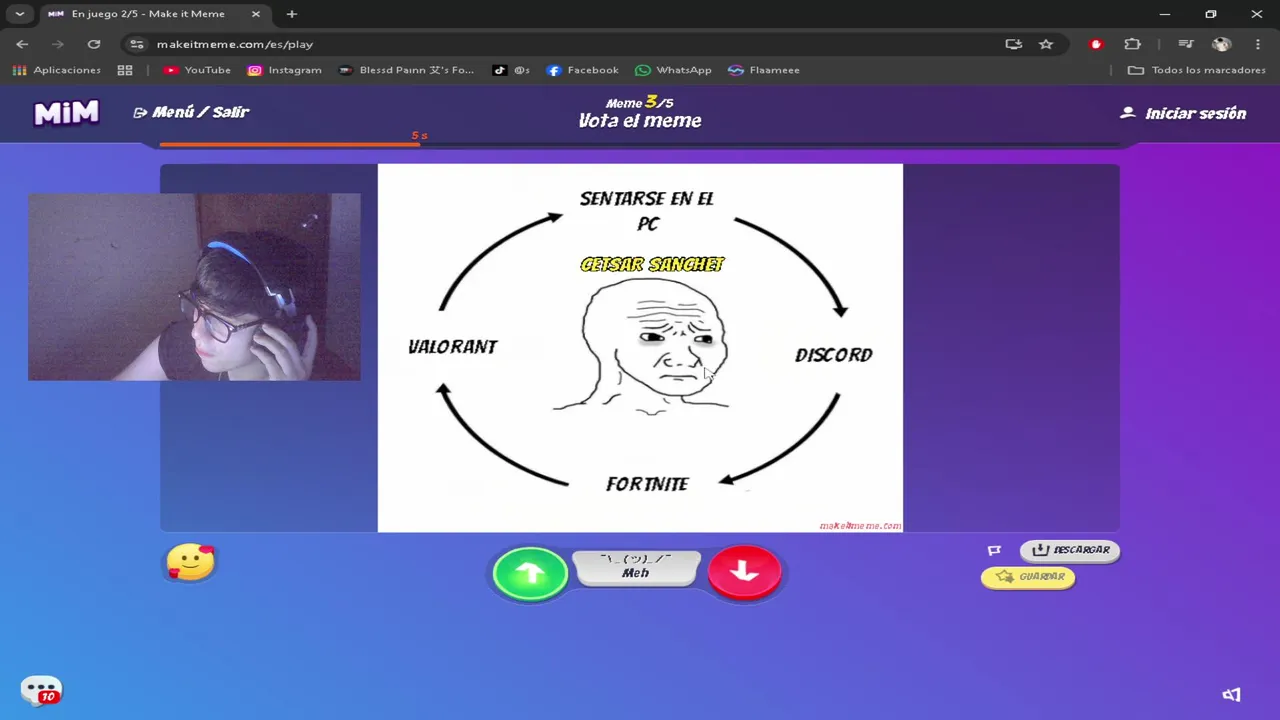Open the emoji reaction smiley
The image size is (1280, 720).
click(x=190, y=562)
